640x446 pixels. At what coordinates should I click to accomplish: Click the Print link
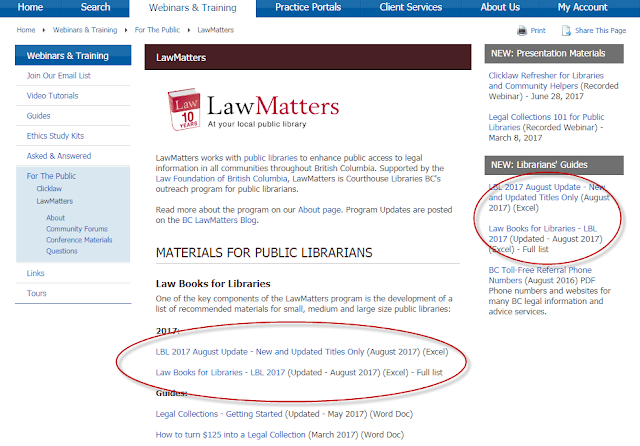point(538,31)
